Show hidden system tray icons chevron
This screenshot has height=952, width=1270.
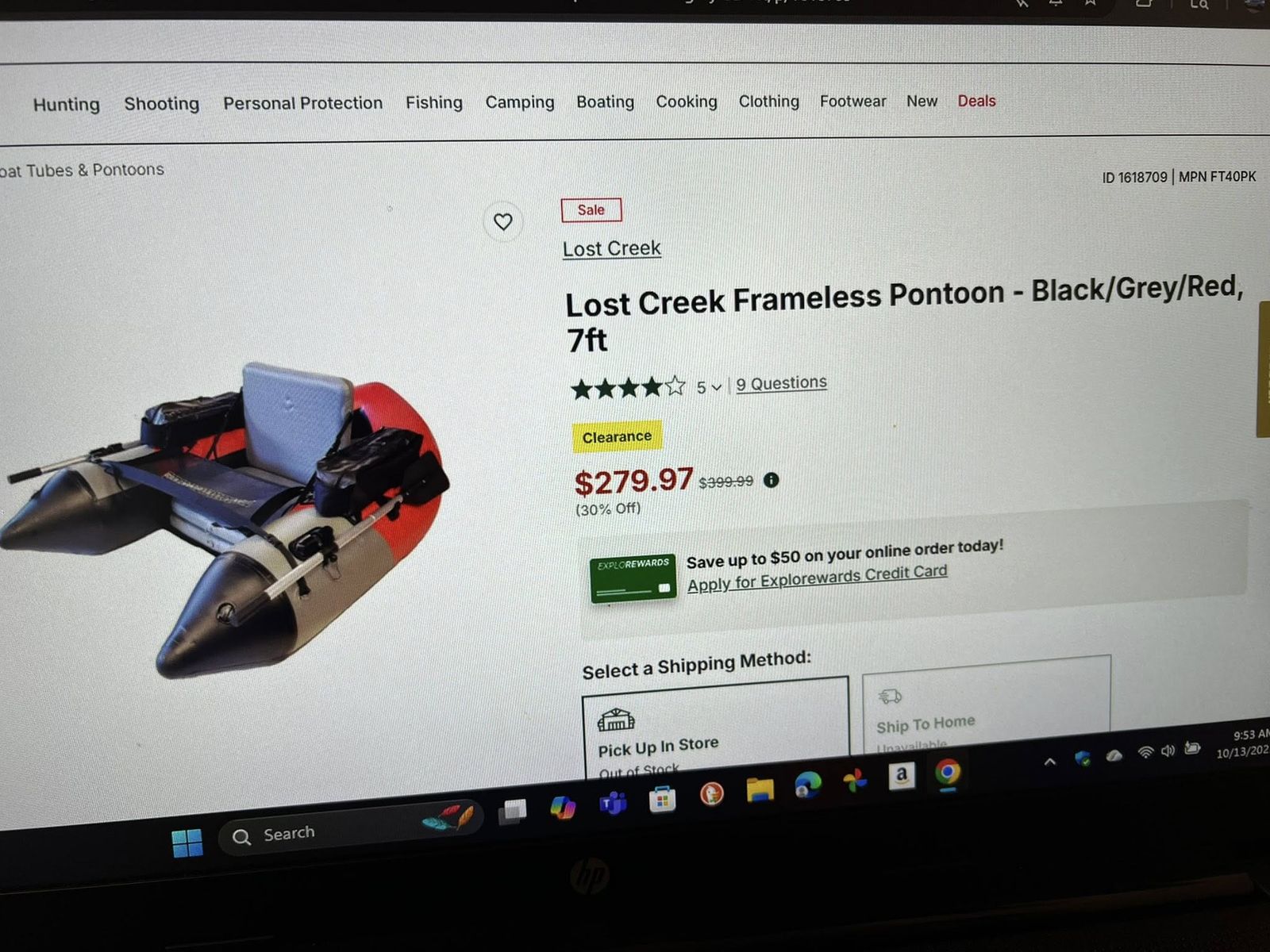pos(1049,762)
